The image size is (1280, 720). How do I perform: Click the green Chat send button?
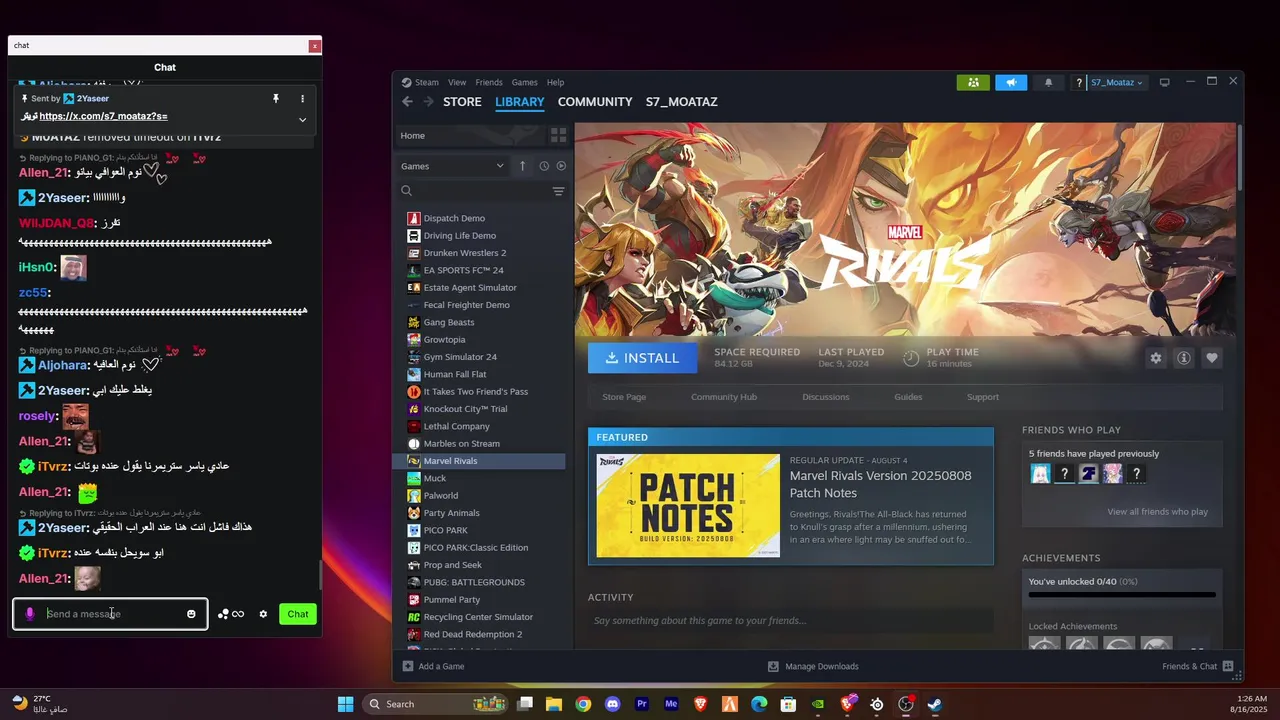298,614
